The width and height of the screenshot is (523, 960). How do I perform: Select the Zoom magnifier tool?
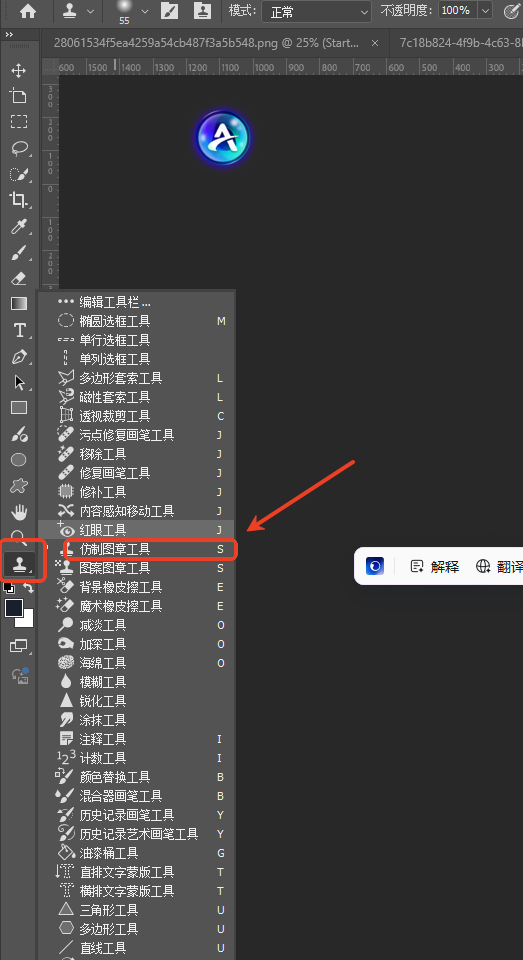[19, 536]
